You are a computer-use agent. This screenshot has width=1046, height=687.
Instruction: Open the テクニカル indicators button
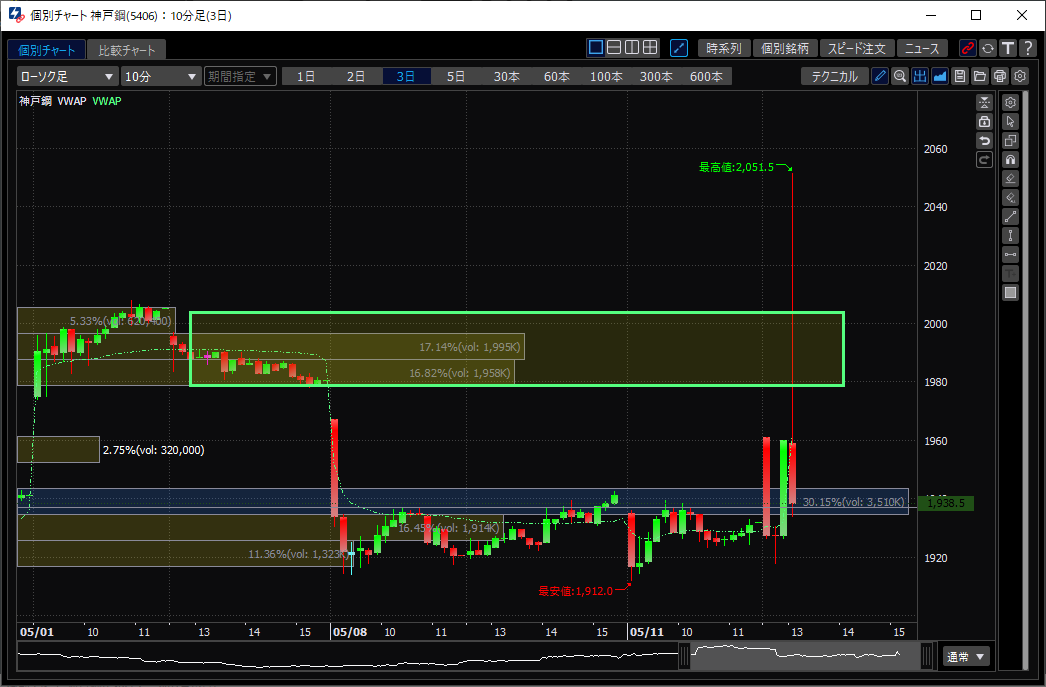pos(835,77)
